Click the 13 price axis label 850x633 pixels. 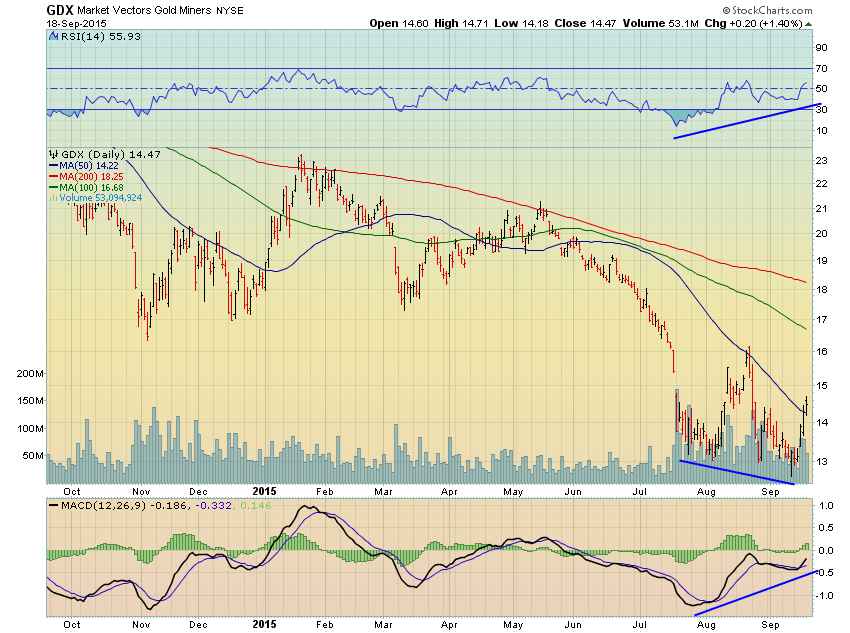click(821, 462)
